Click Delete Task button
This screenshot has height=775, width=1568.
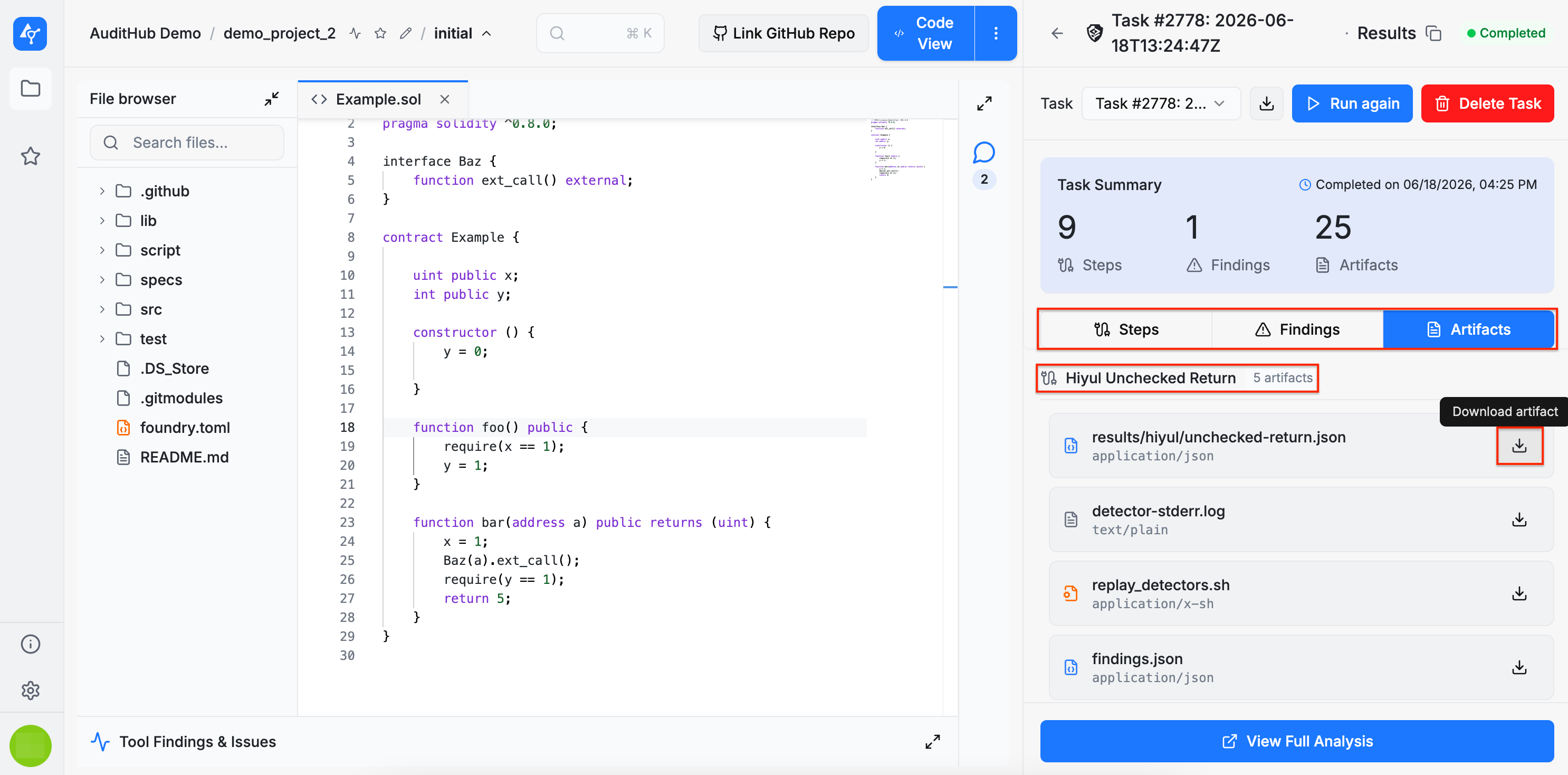1487,103
